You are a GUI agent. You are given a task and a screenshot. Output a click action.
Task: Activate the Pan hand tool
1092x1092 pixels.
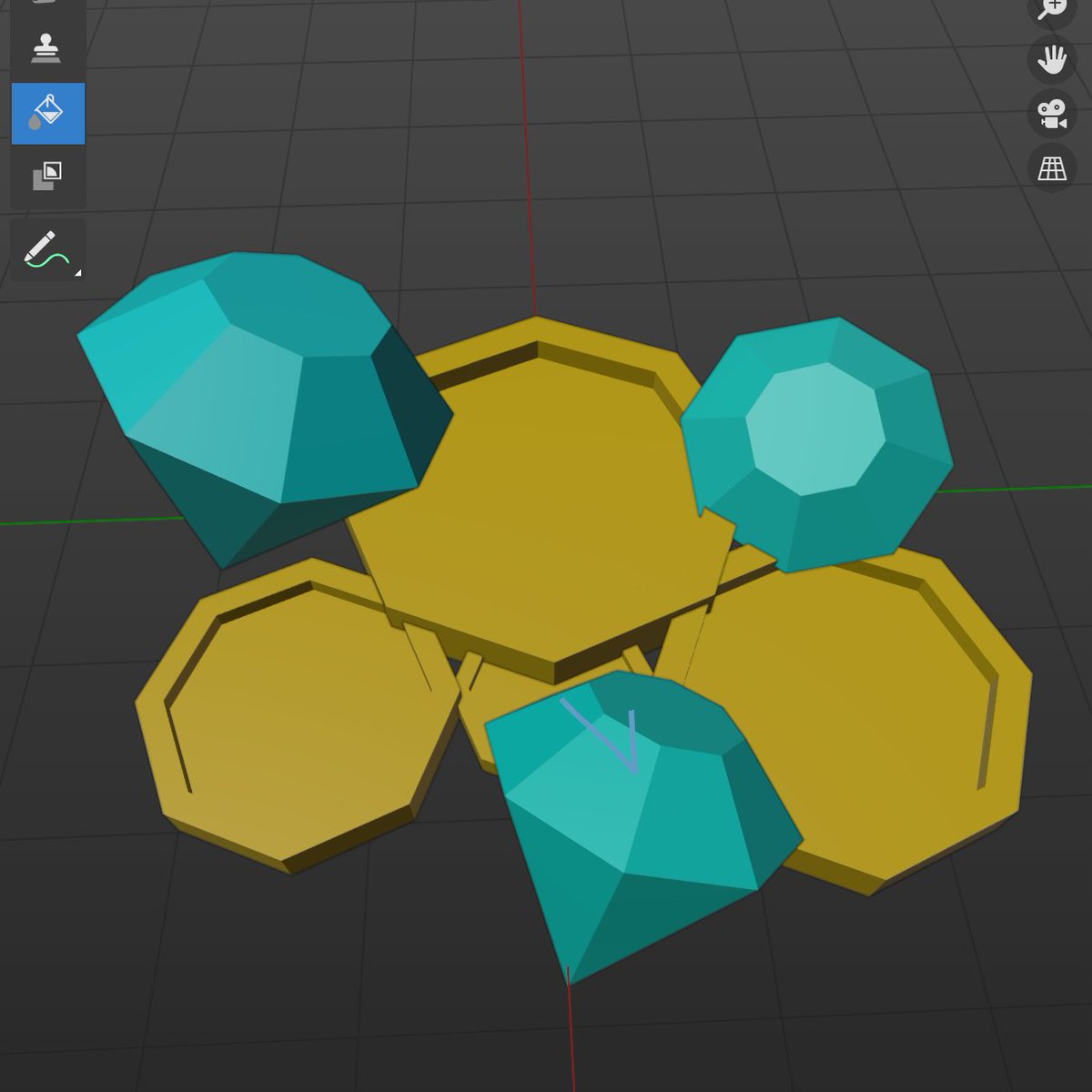coord(1052,61)
